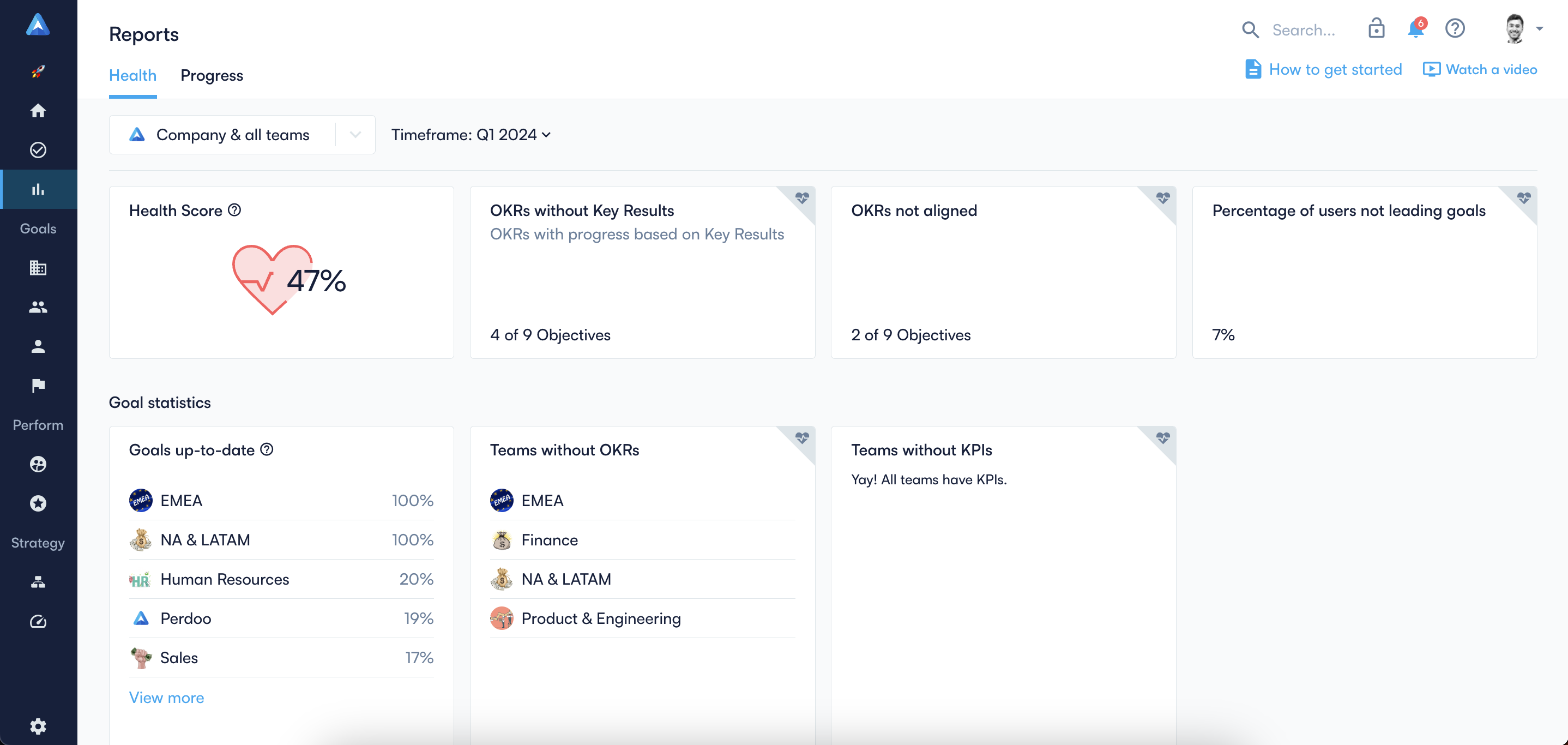Open How to get started link
This screenshot has height=745, width=1568.
(x=1323, y=69)
